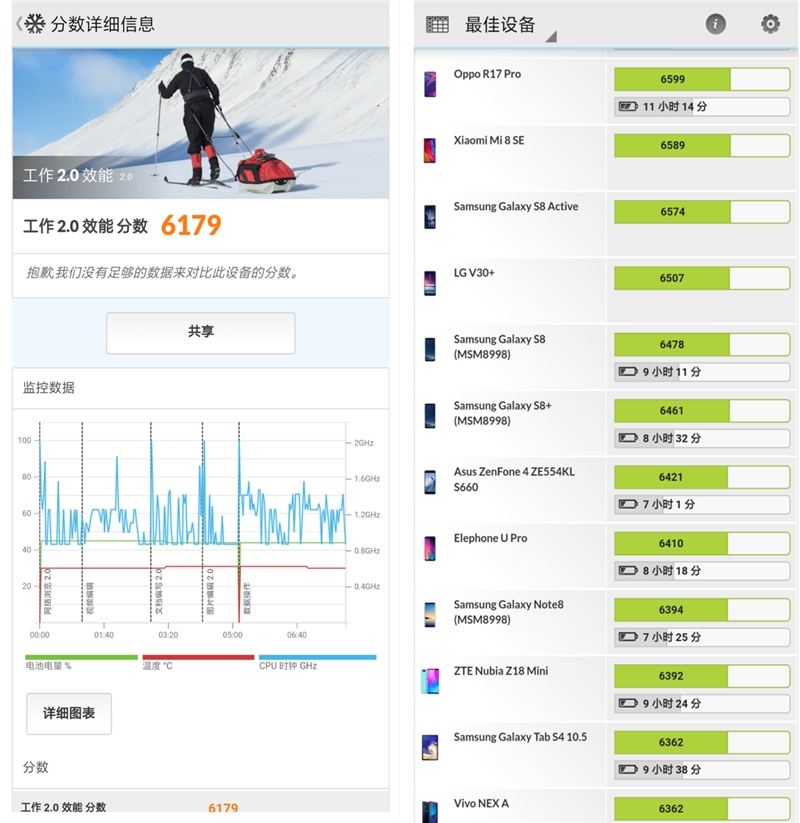
Task: Open the 详细图表 detailed chart button
Action: (69, 713)
